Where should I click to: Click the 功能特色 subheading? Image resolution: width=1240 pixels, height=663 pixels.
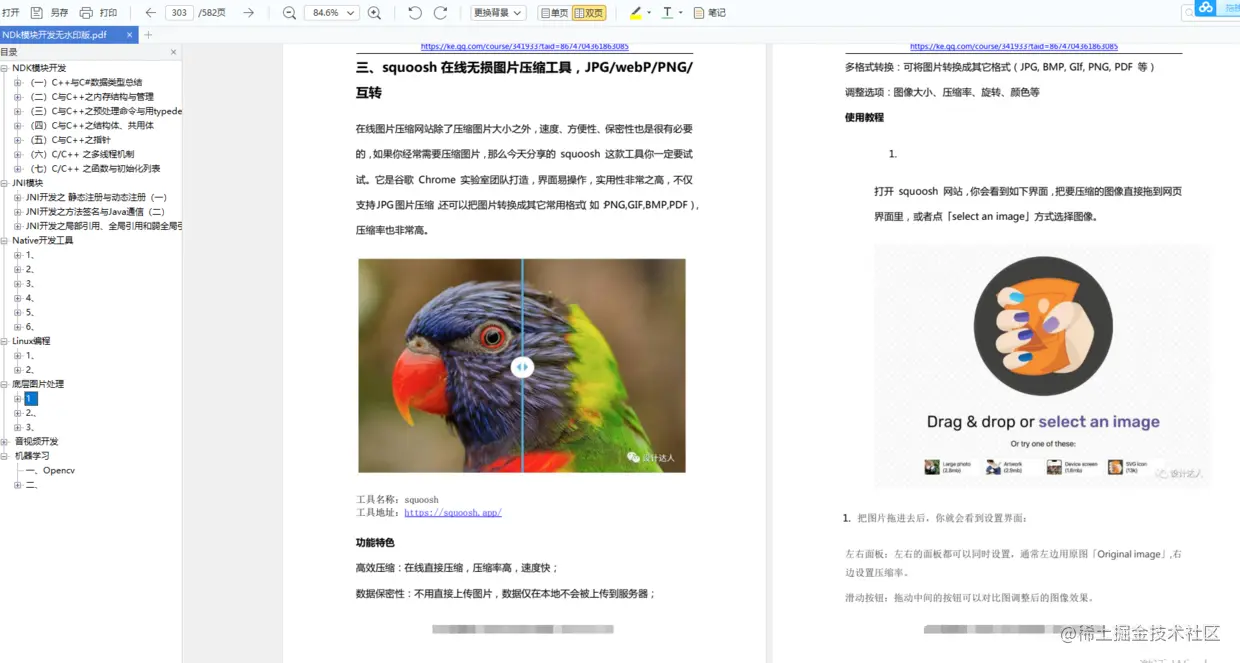coord(375,542)
